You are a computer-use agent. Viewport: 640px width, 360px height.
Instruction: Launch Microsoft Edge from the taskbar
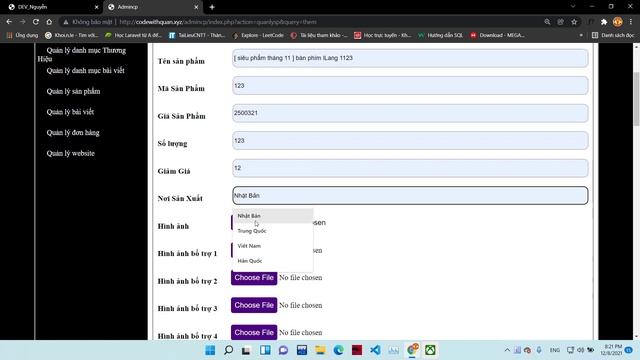(x=338, y=350)
